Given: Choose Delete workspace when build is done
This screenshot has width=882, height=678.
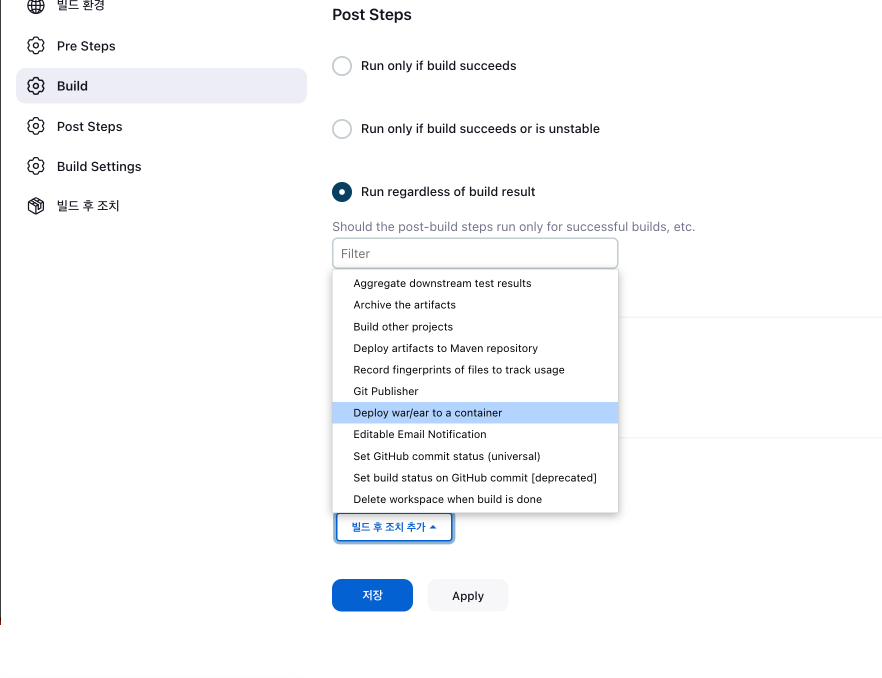Looking at the screenshot, I should pyautogui.click(x=447, y=499).
